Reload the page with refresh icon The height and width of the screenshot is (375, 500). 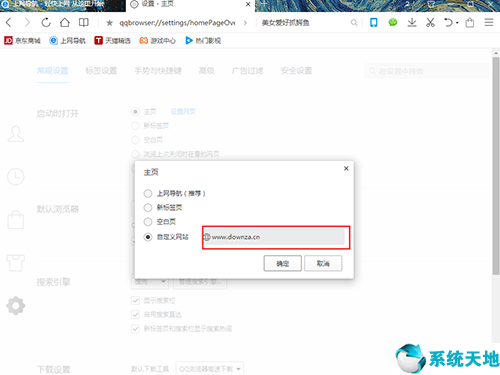[46, 23]
